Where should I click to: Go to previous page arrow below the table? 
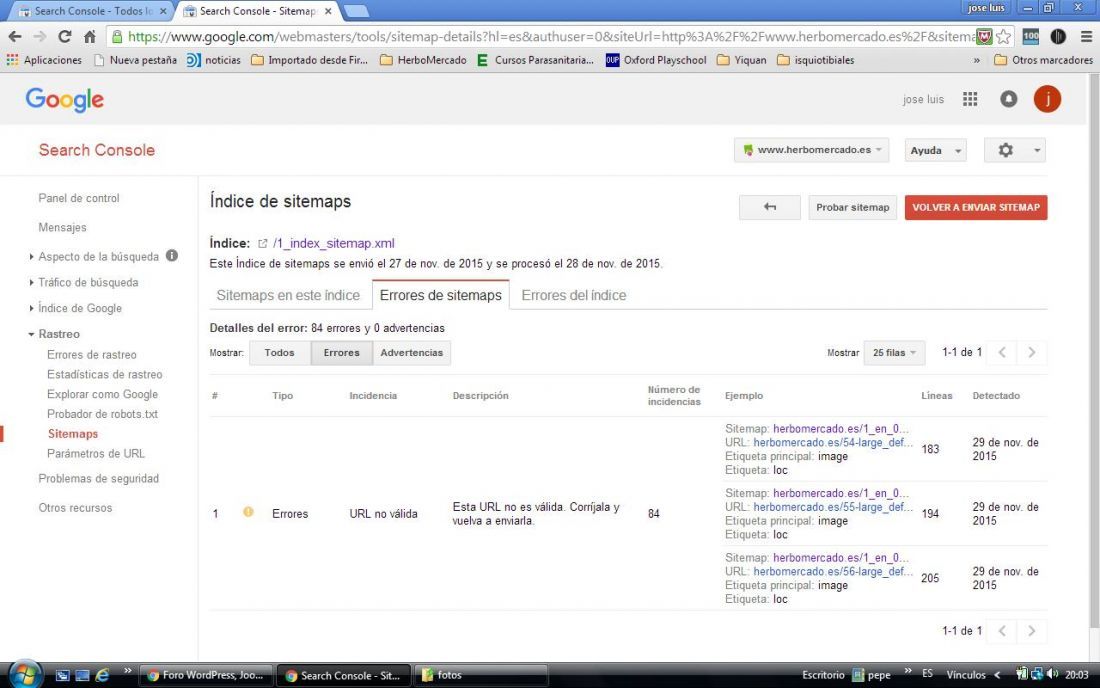coord(1002,631)
